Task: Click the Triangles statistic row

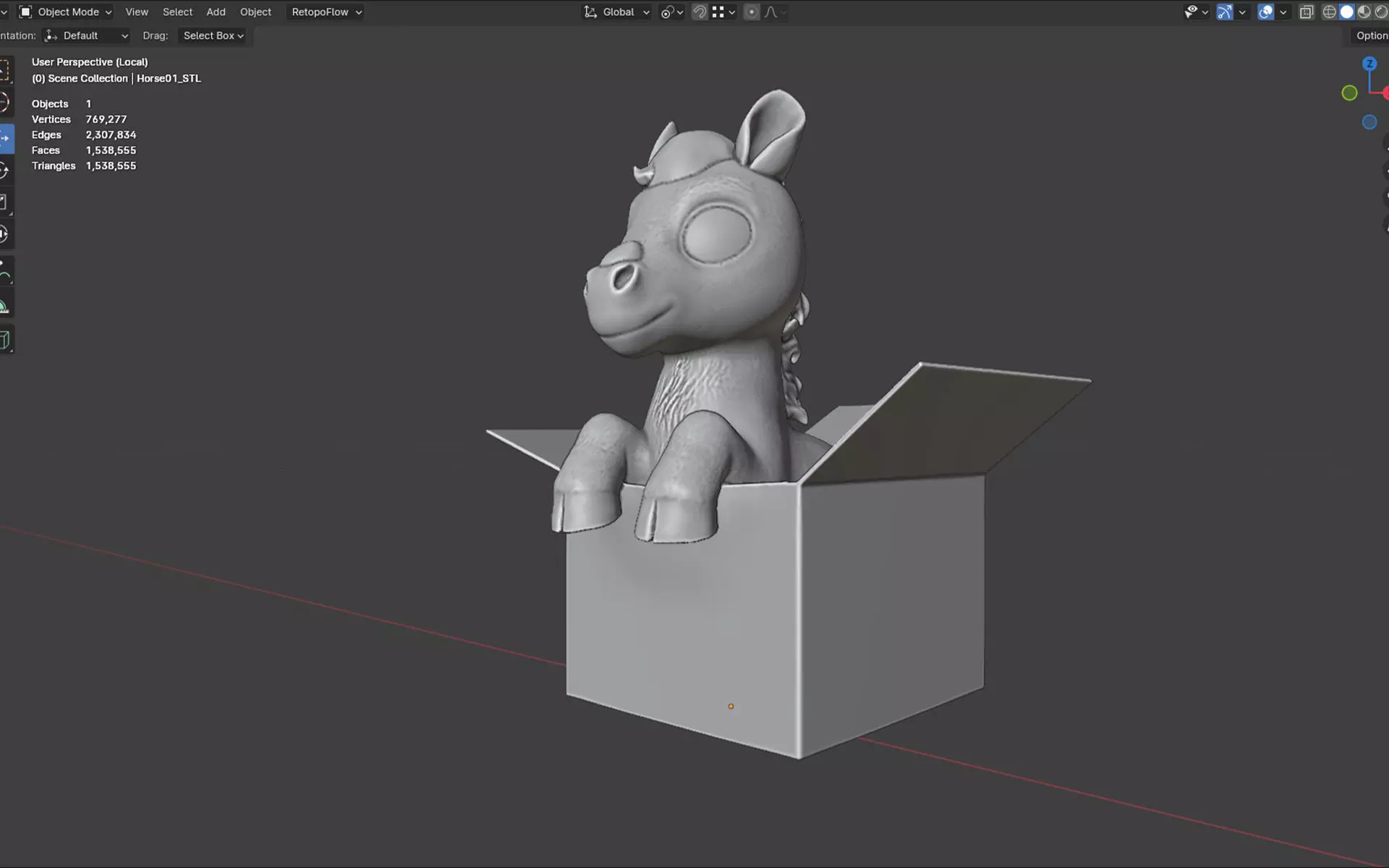Action: pyautogui.click(x=84, y=166)
